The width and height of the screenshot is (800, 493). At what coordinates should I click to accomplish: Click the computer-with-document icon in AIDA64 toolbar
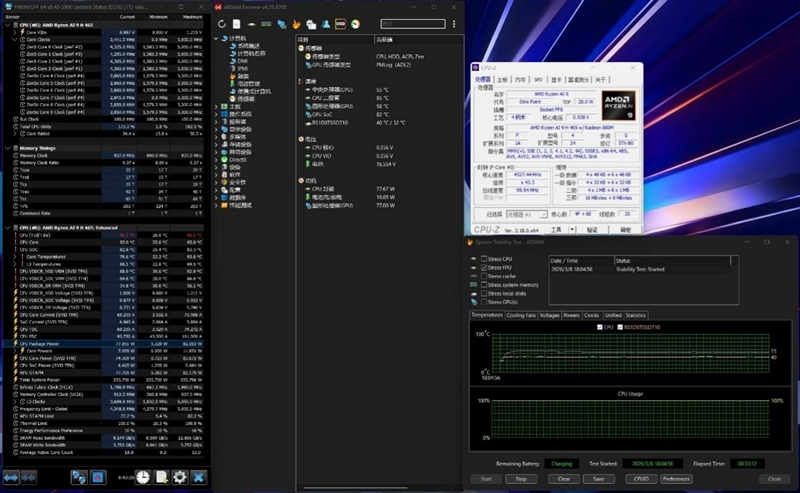click(x=311, y=24)
